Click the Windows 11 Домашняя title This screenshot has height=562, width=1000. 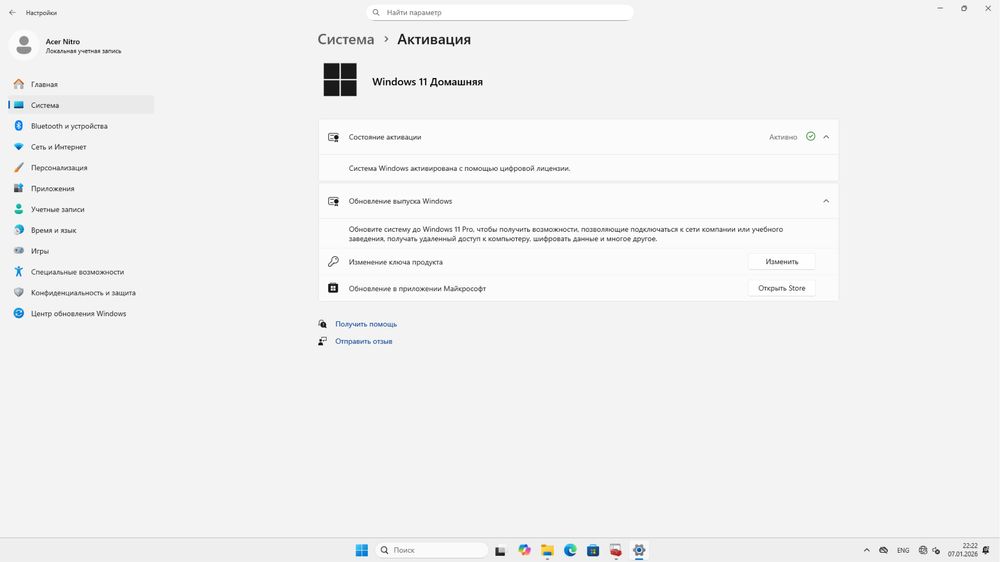coord(427,82)
